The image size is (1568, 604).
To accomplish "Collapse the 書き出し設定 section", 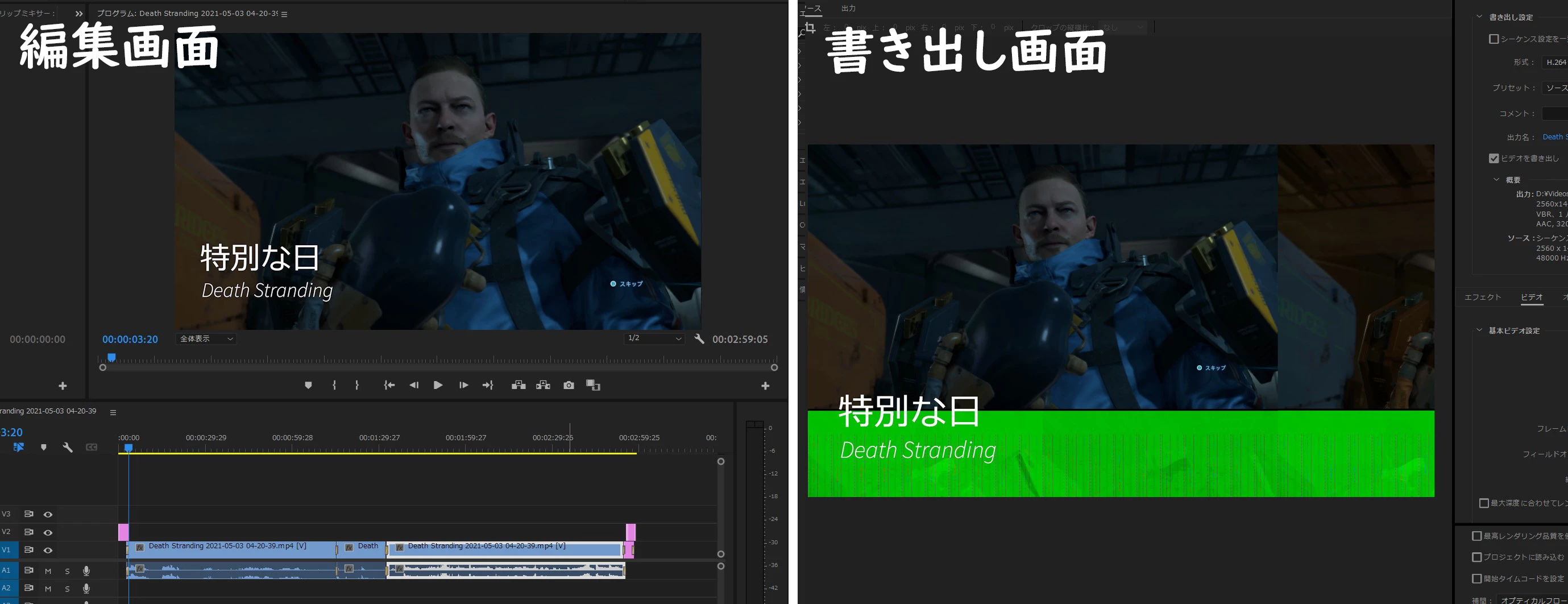I will coord(1480,17).
